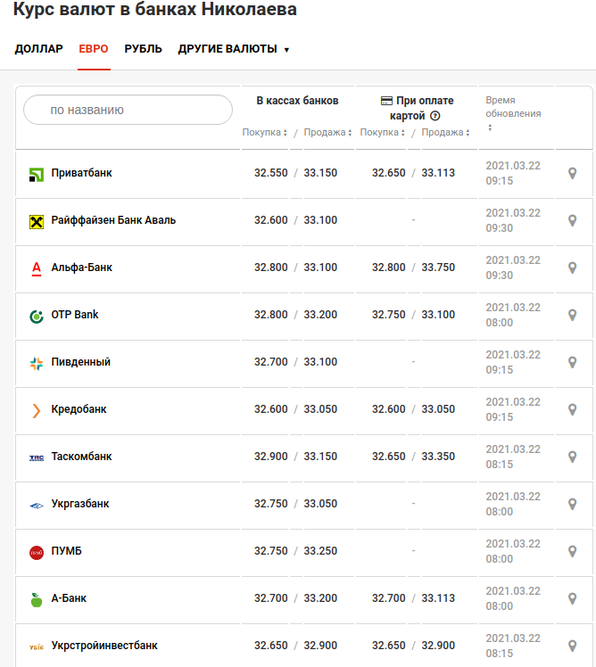Sort by Время обновления column
Viewport: 596px width, 667px height.
pyautogui.click(x=513, y=113)
